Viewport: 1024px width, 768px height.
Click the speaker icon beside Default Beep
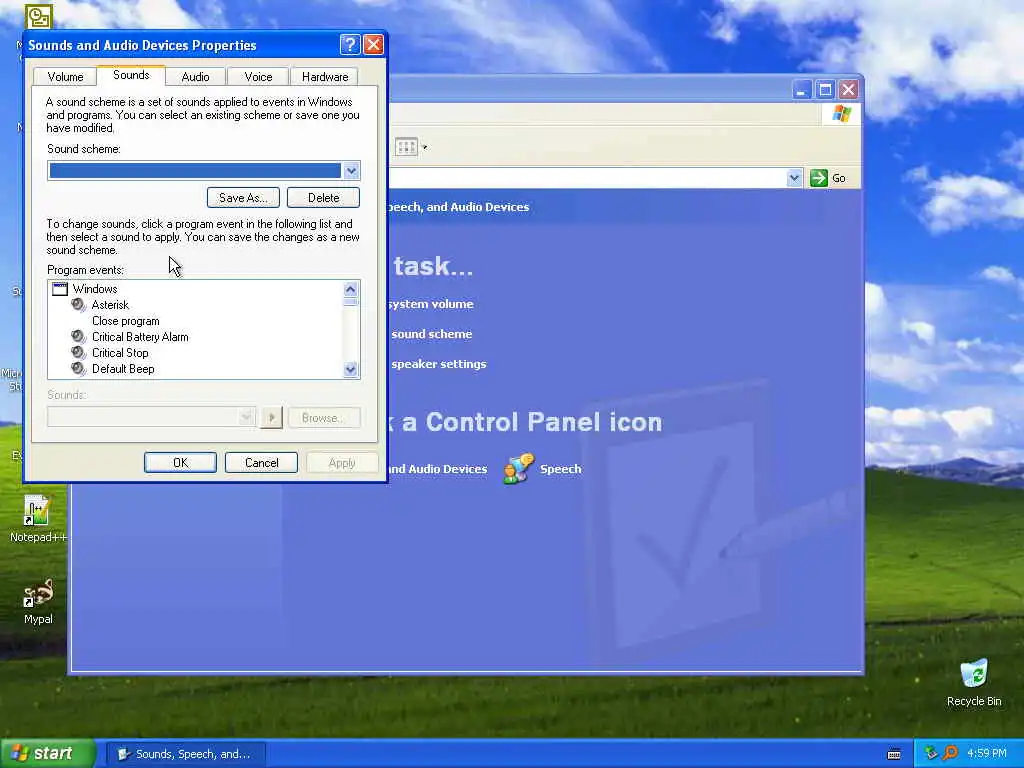[78, 369]
